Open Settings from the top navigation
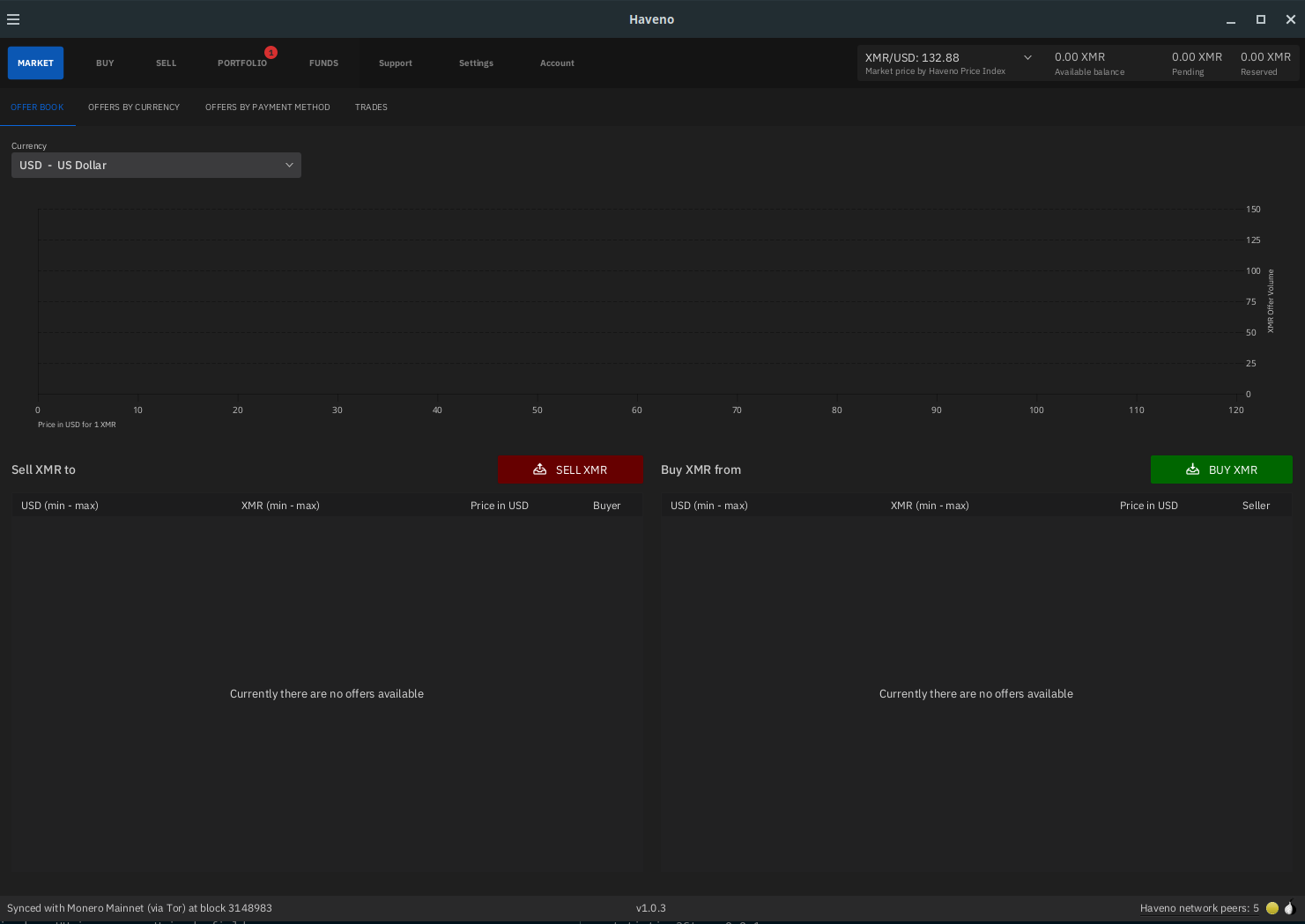Image resolution: width=1305 pixels, height=924 pixels. click(476, 63)
